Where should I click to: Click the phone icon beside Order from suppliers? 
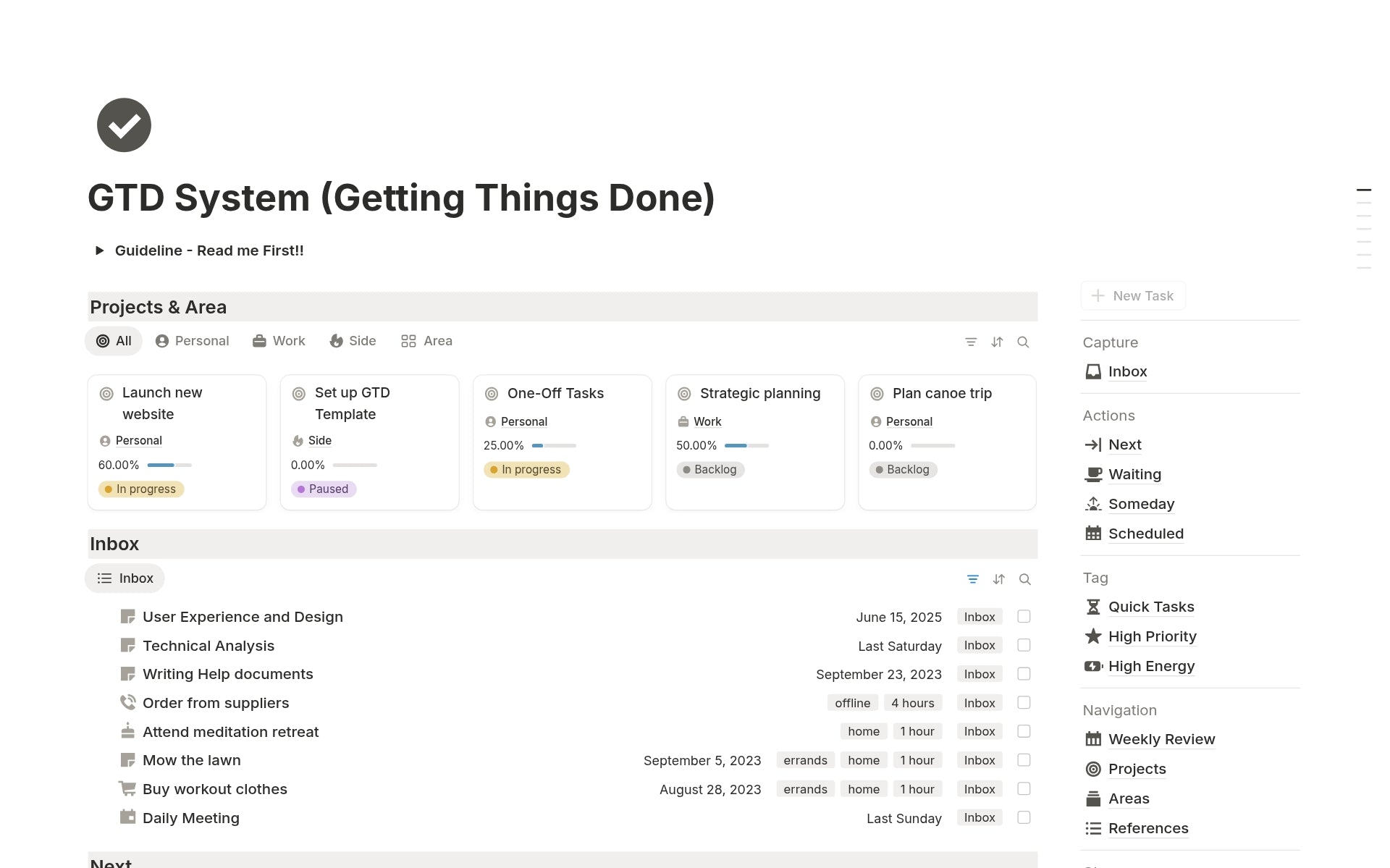(x=127, y=702)
